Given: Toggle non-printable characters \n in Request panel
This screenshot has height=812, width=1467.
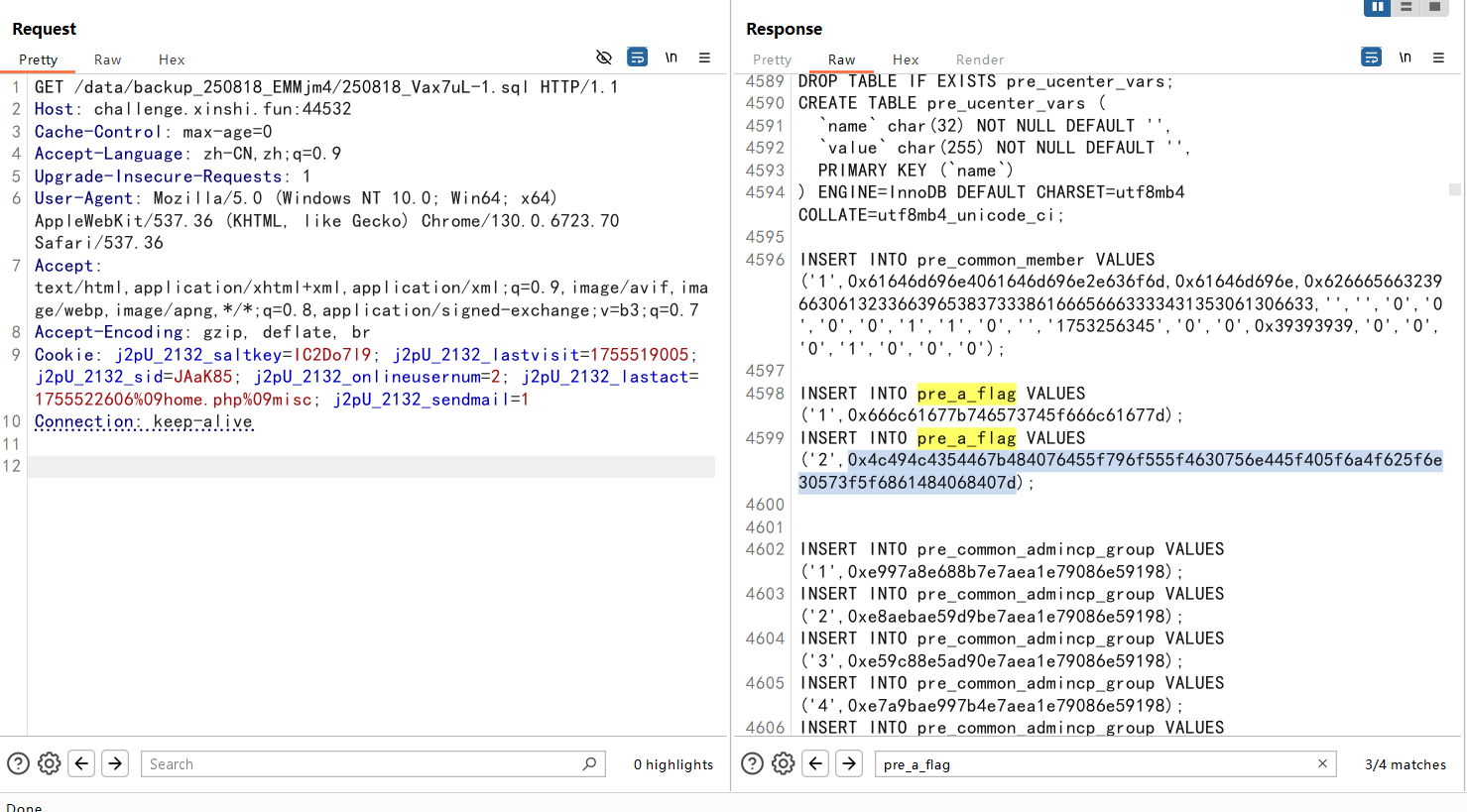Looking at the screenshot, I should coord(672,58).
